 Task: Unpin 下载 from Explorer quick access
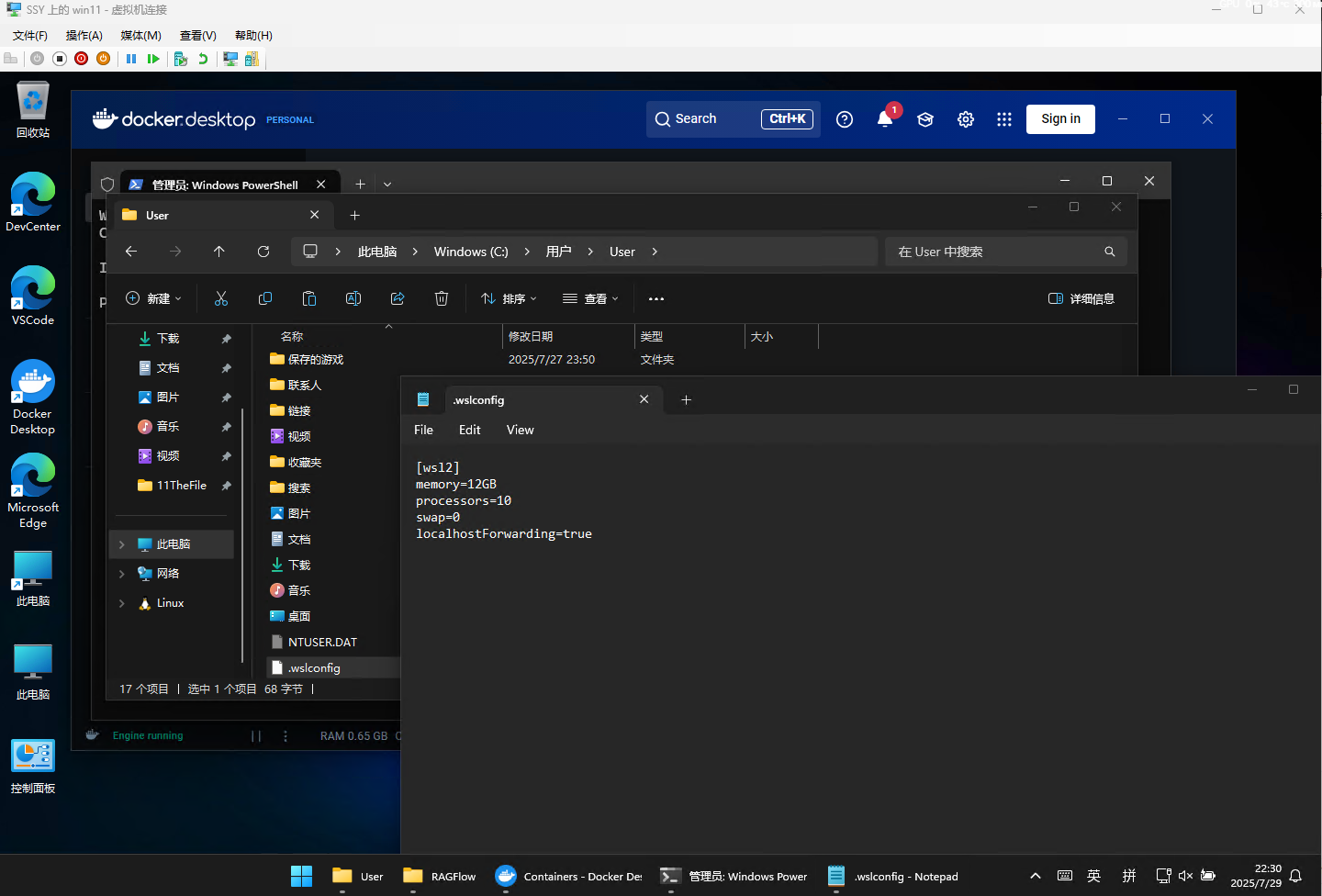pos(227,339)
